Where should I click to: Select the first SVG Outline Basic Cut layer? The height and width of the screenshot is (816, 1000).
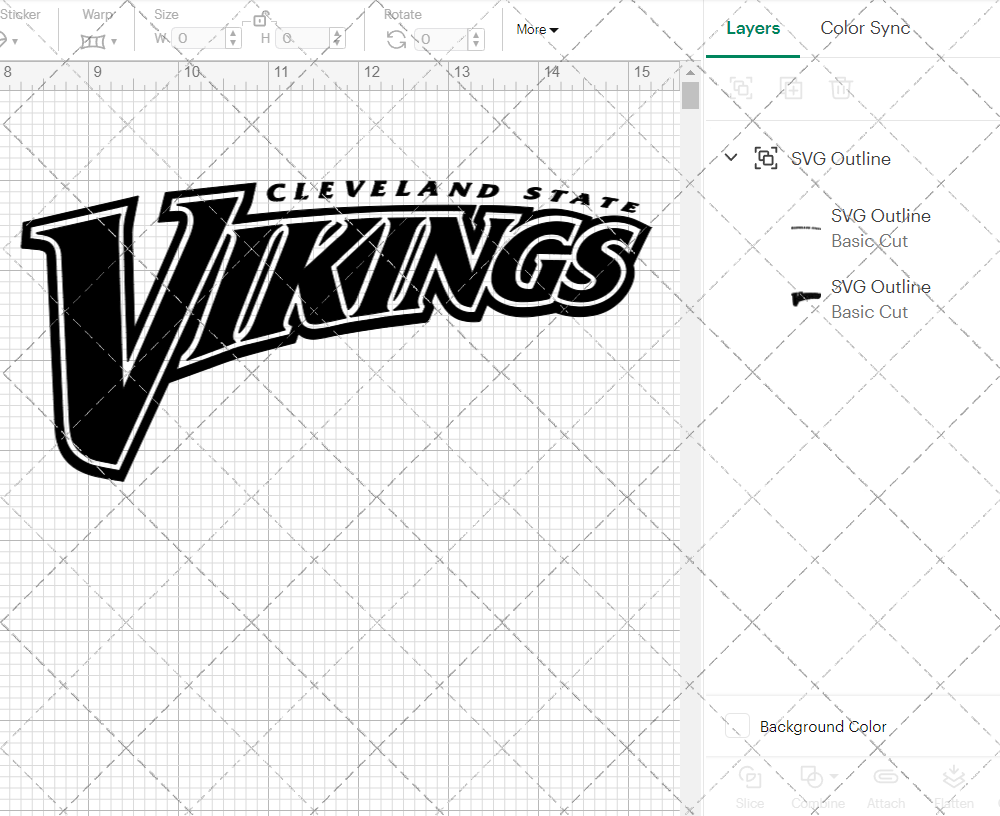tap(881, 228)
